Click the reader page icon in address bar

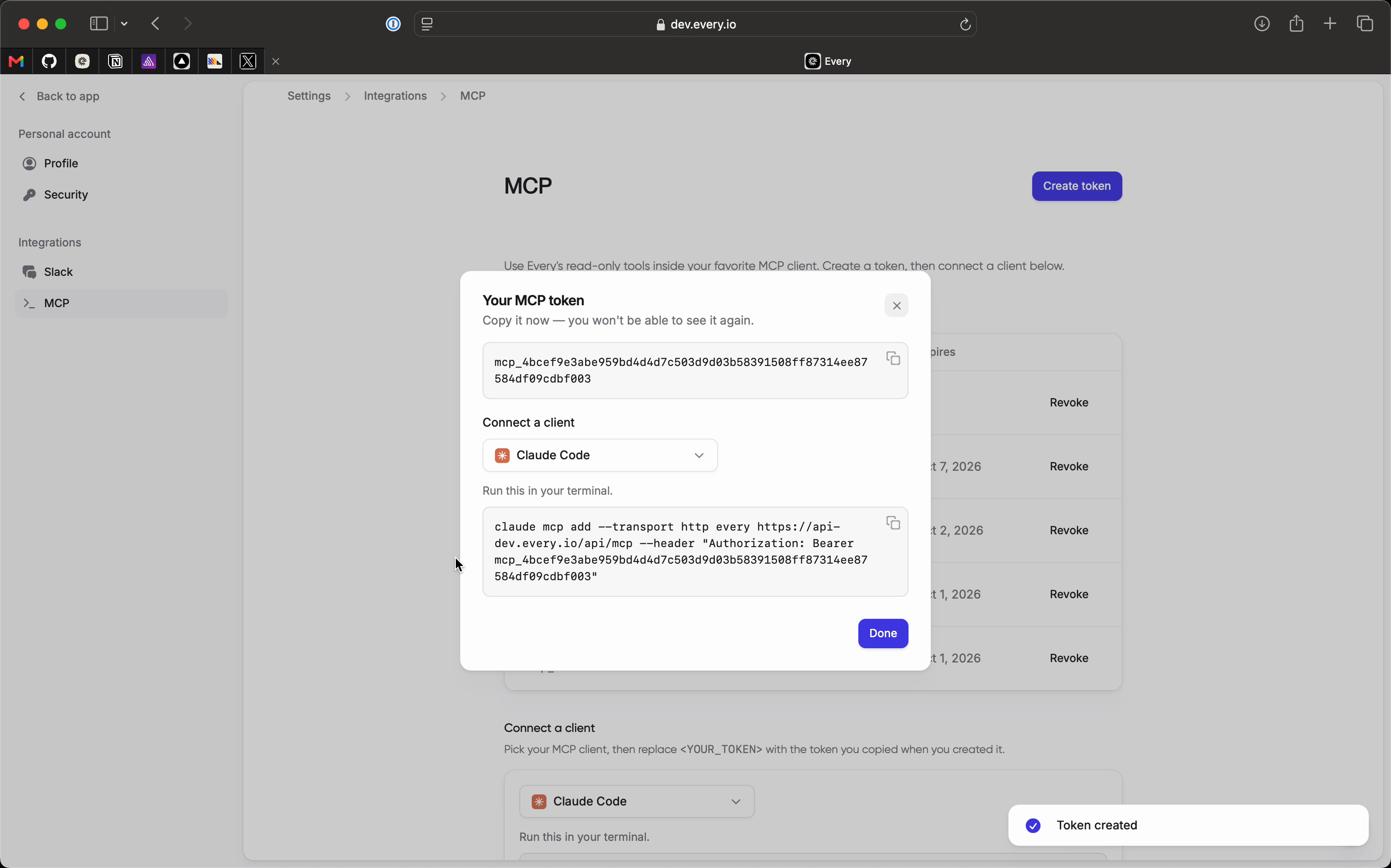[x=427, y=24]
